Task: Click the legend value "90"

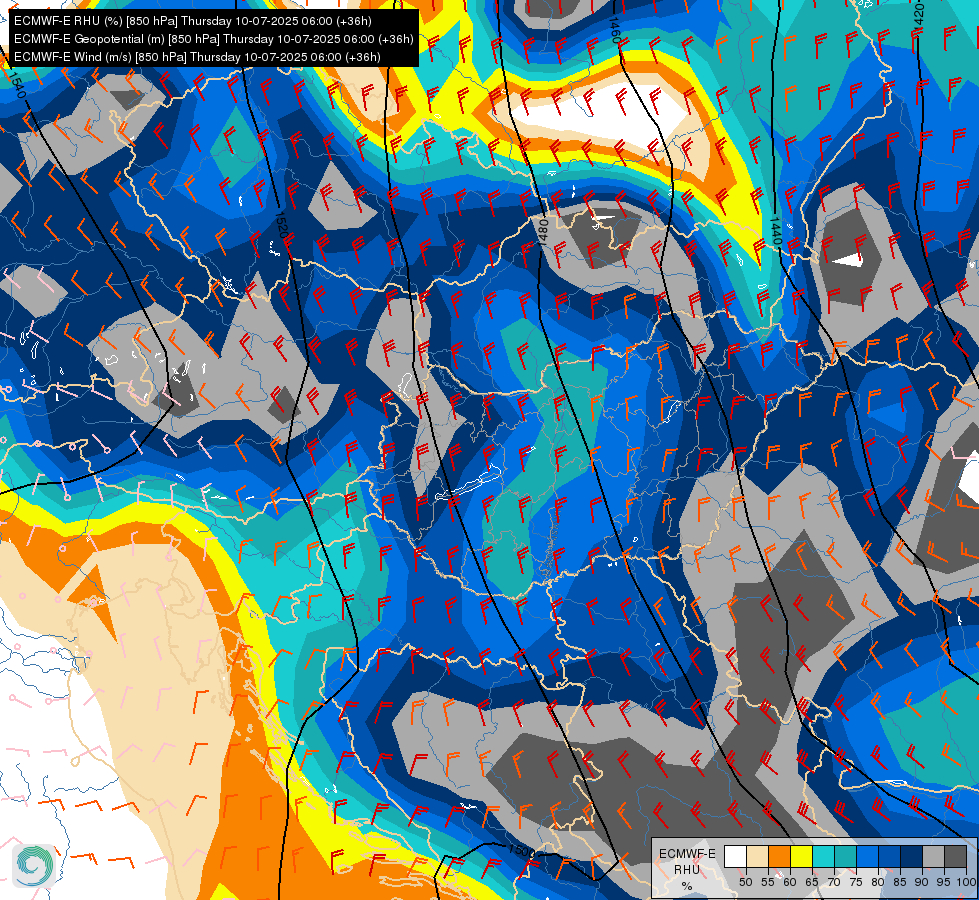Action: (922, 882)
